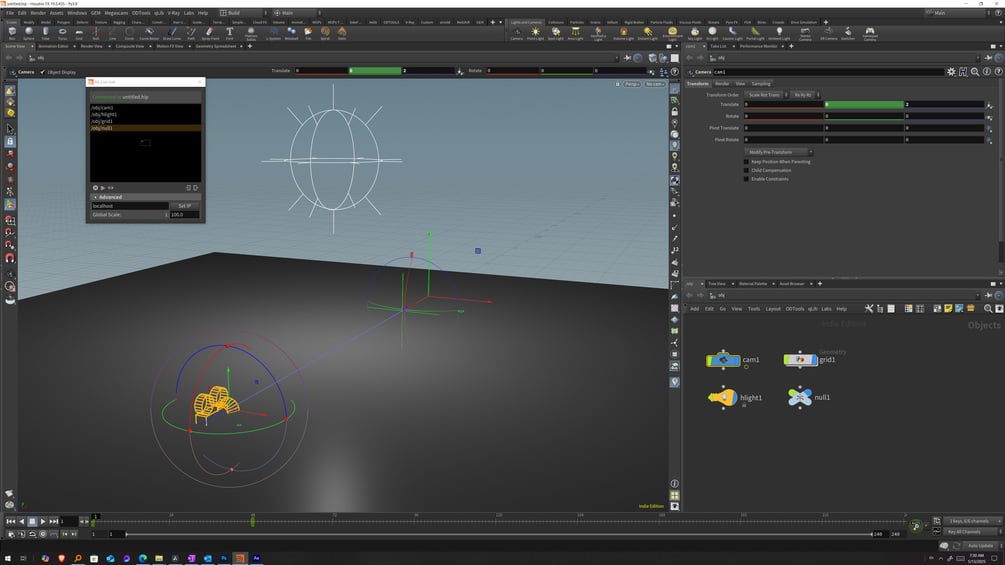Create a Point Light from shelf
1005x565 pixels.
tap(535, 33)
